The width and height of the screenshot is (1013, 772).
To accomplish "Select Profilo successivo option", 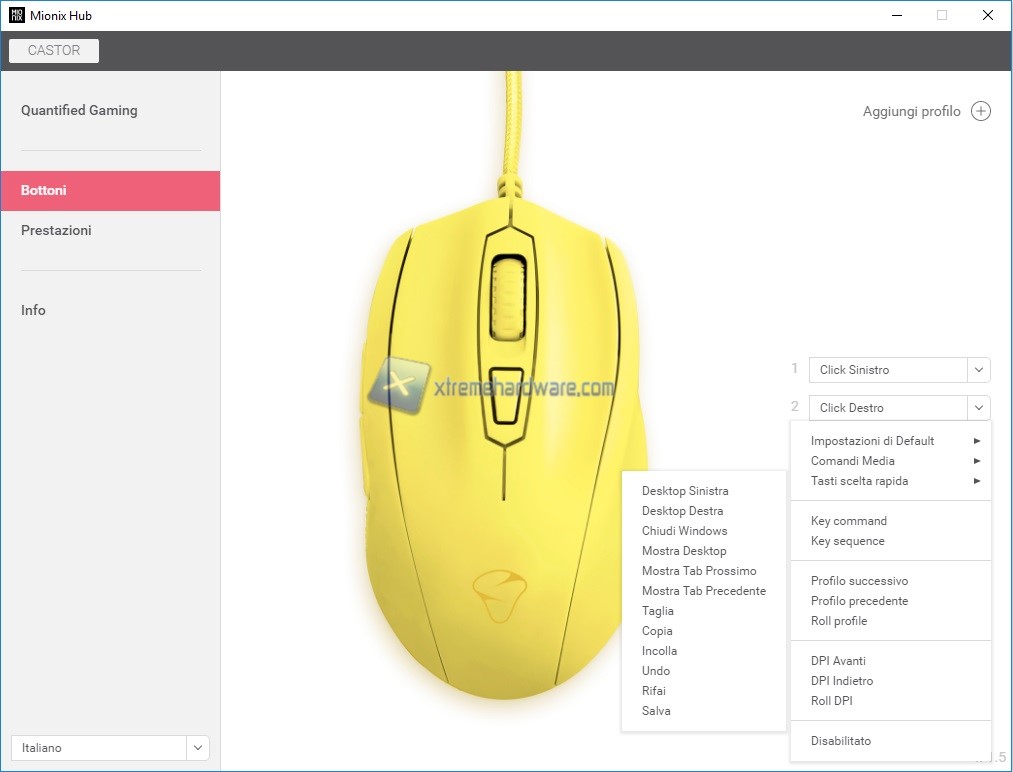I will tap(859, 581).
